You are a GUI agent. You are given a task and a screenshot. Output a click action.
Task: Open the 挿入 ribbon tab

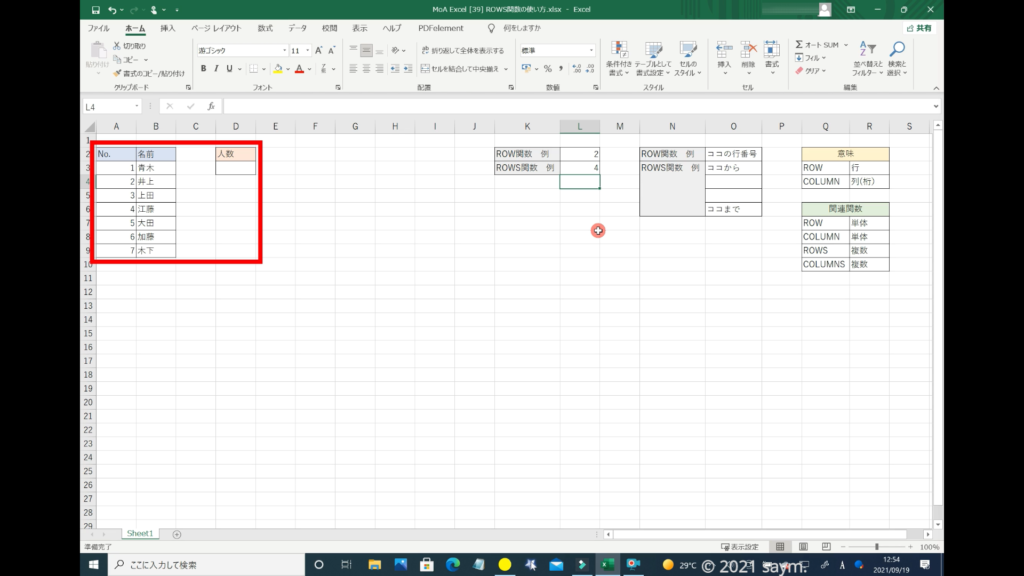click(x=168, y=28)
